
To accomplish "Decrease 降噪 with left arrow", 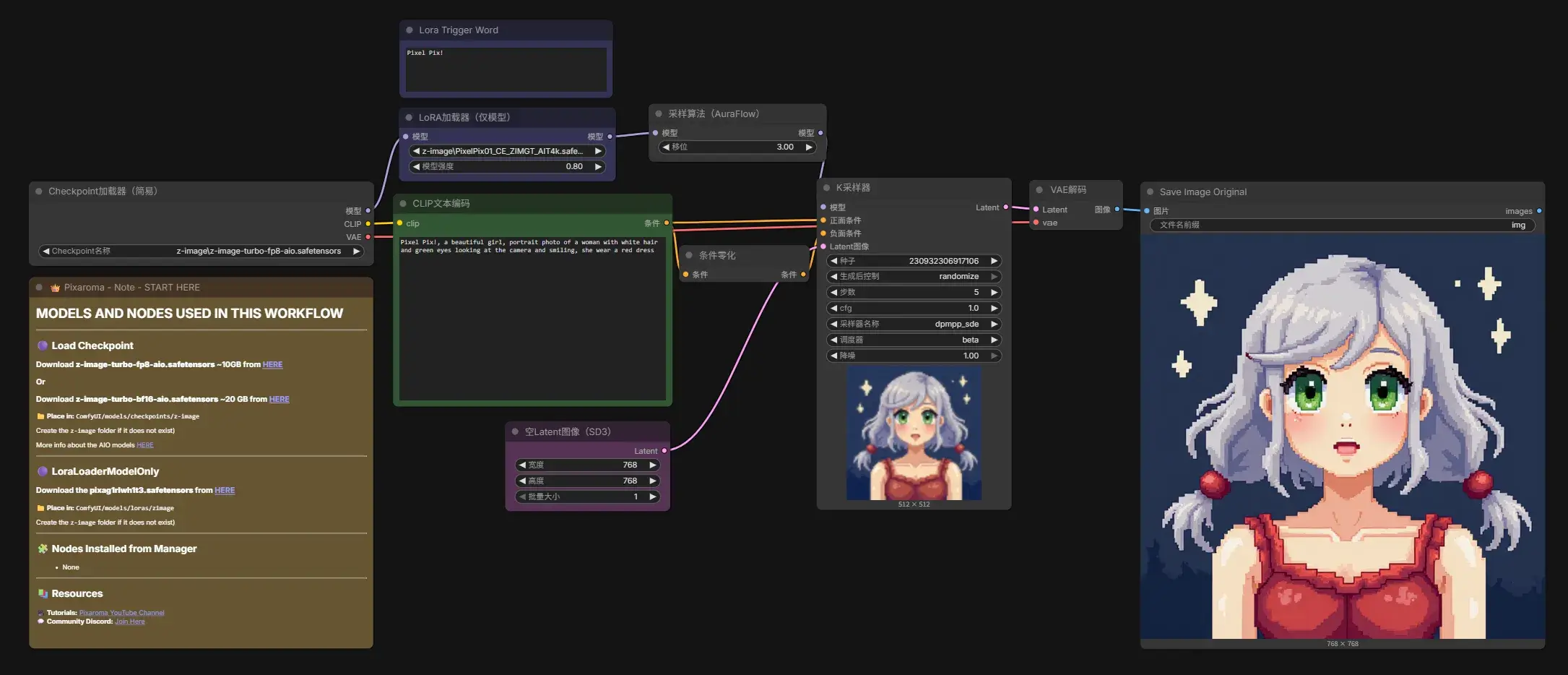I will tap(833, 356).
